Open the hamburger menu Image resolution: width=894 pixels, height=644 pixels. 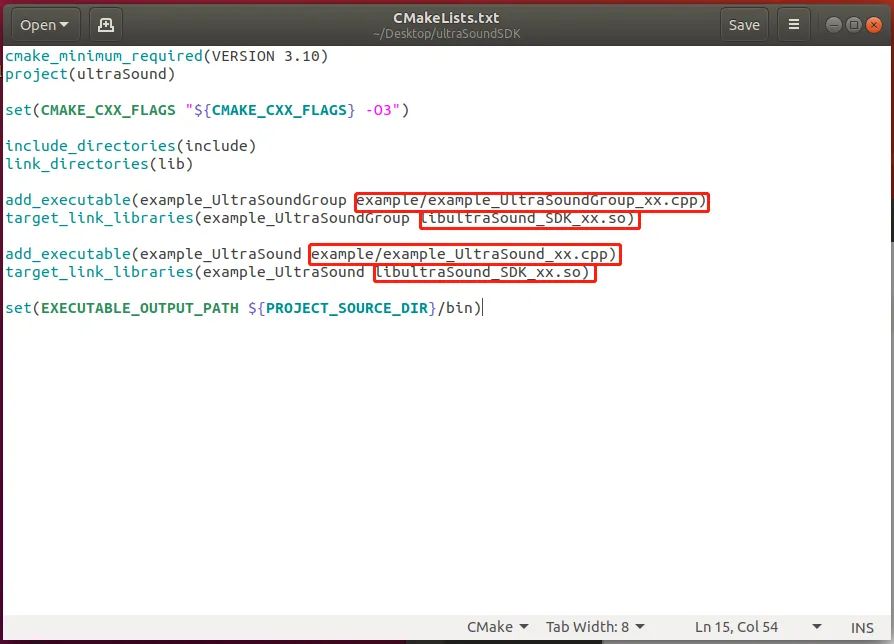tap(794, 25)
